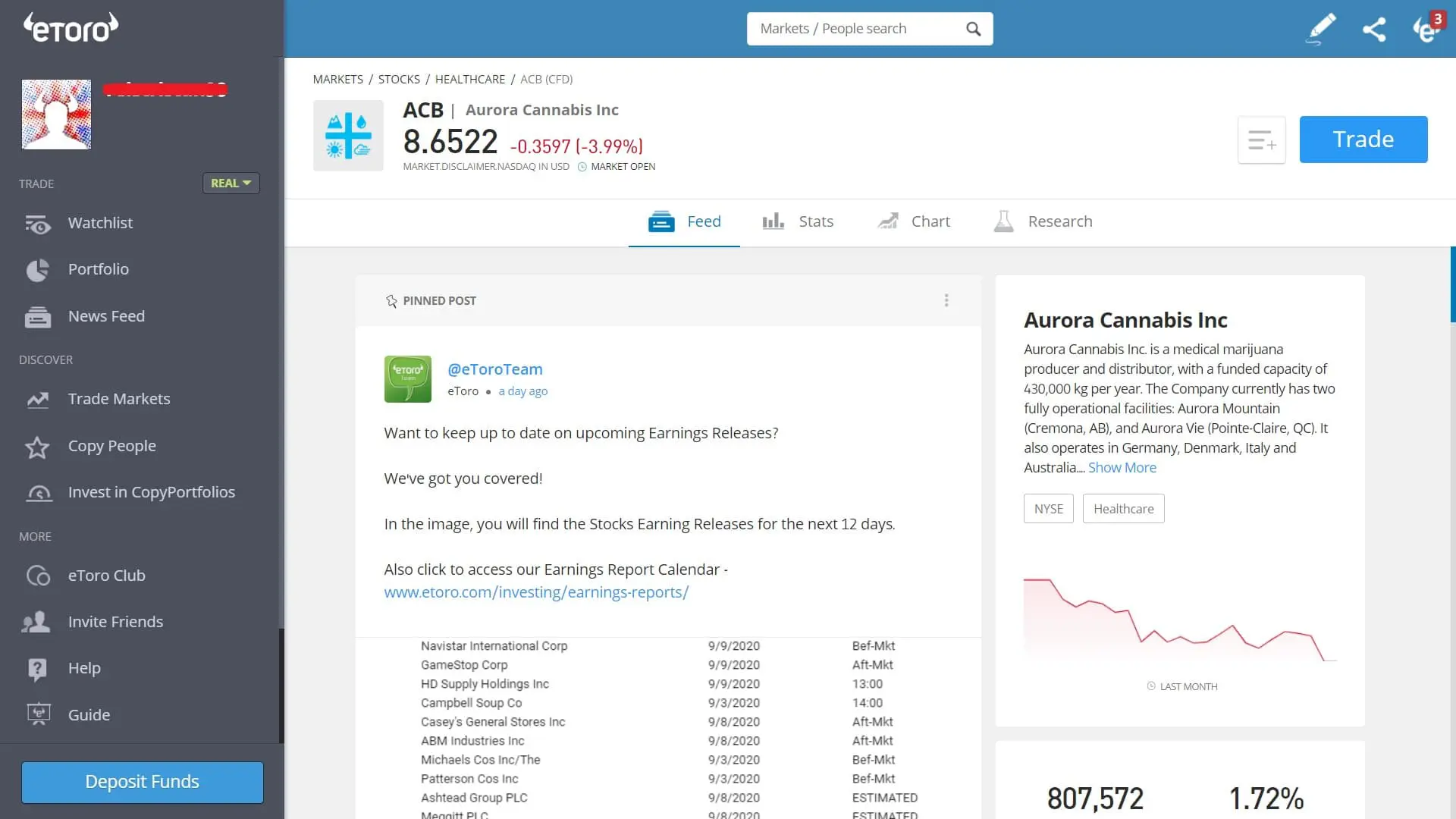
Task: Click the eToro Club icon
Action: 38,576
